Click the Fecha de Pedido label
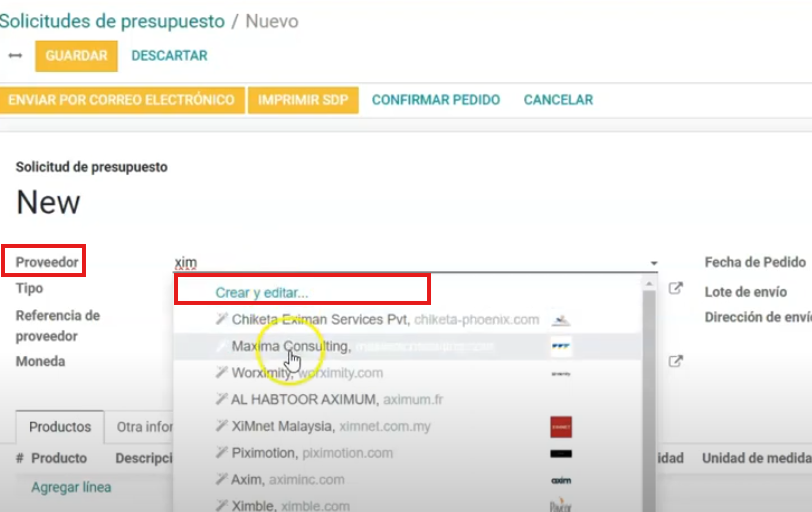Screen dimensions: 812x512 (755, 262)
